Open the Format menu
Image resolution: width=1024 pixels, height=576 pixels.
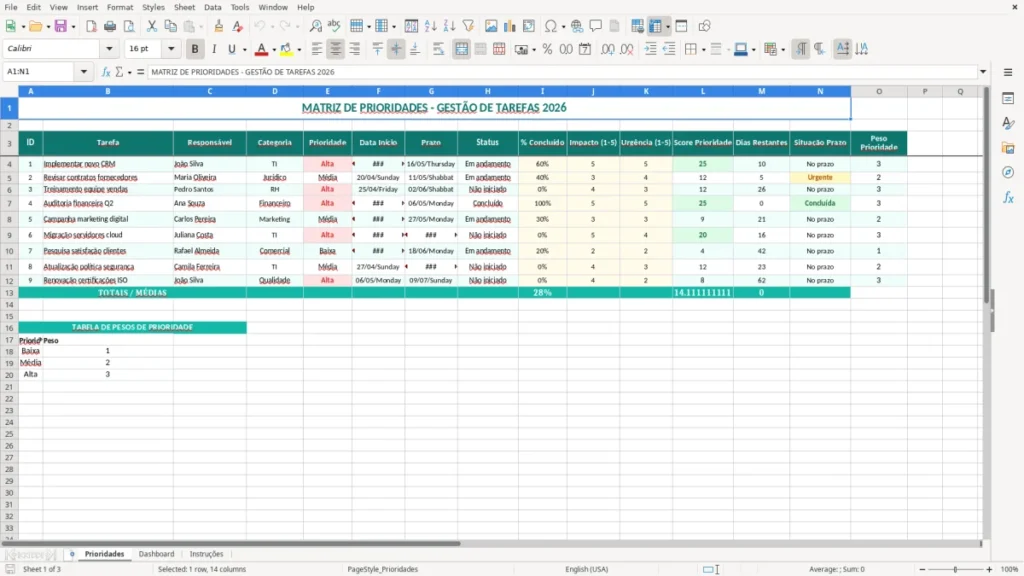120,7
